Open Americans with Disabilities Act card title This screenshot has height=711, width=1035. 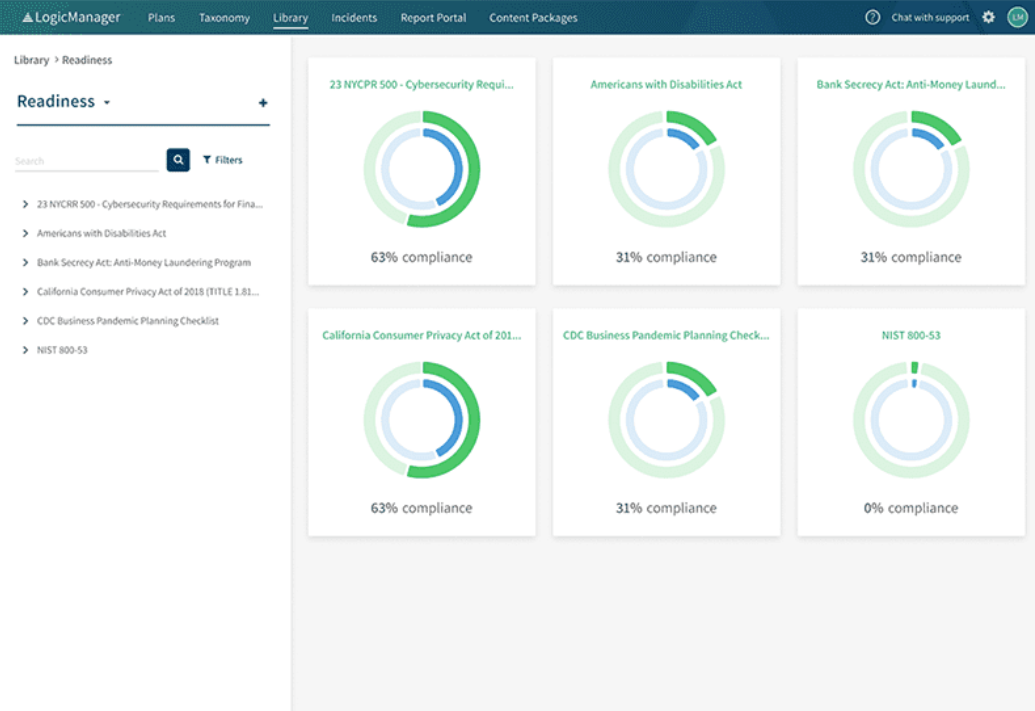[x=666, y=85]
